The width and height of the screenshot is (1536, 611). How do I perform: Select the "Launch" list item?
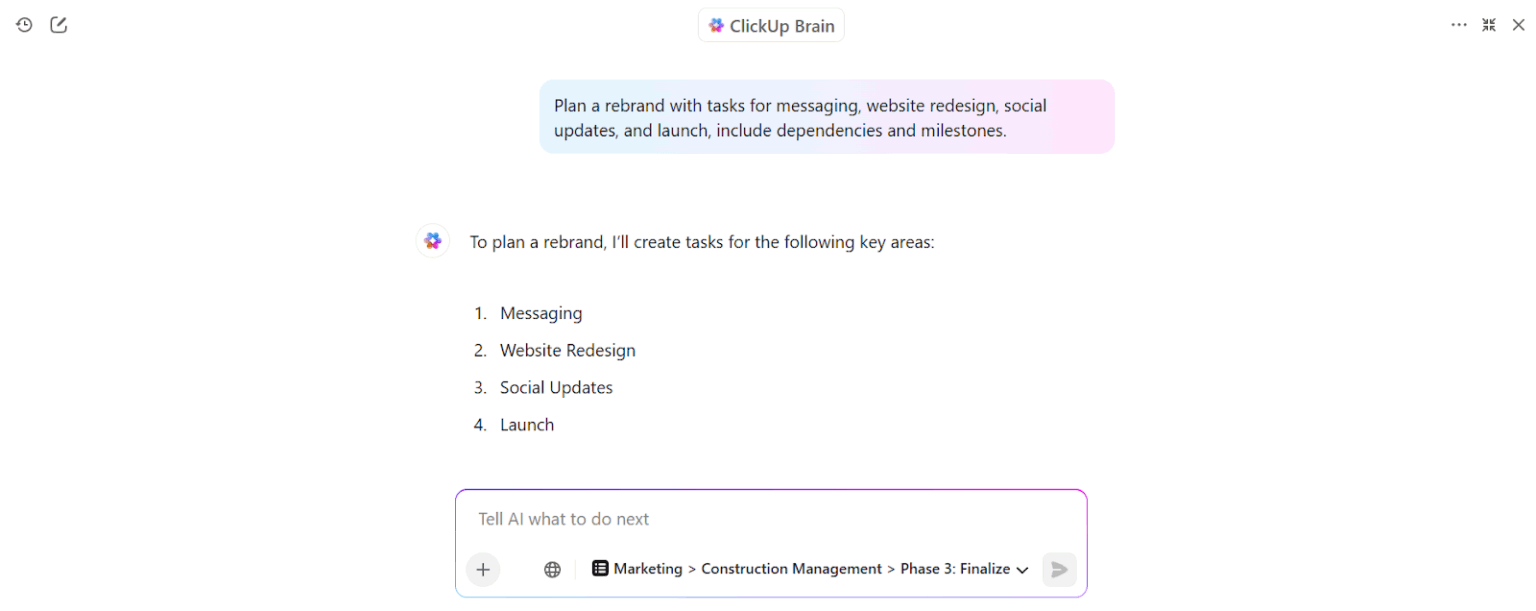527,424
